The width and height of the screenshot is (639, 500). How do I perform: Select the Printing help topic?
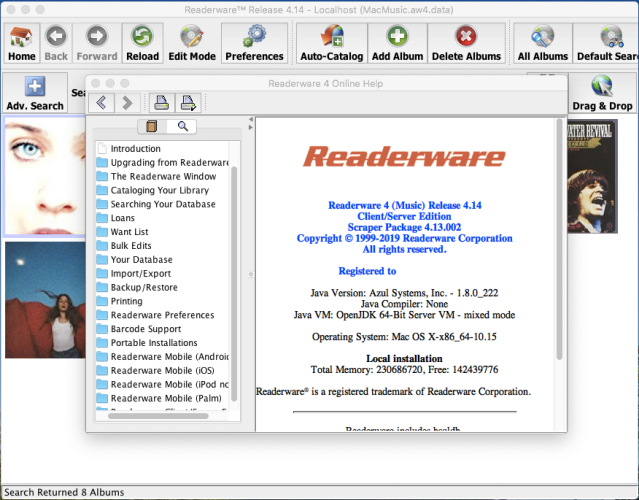click(x=126, y=301)
